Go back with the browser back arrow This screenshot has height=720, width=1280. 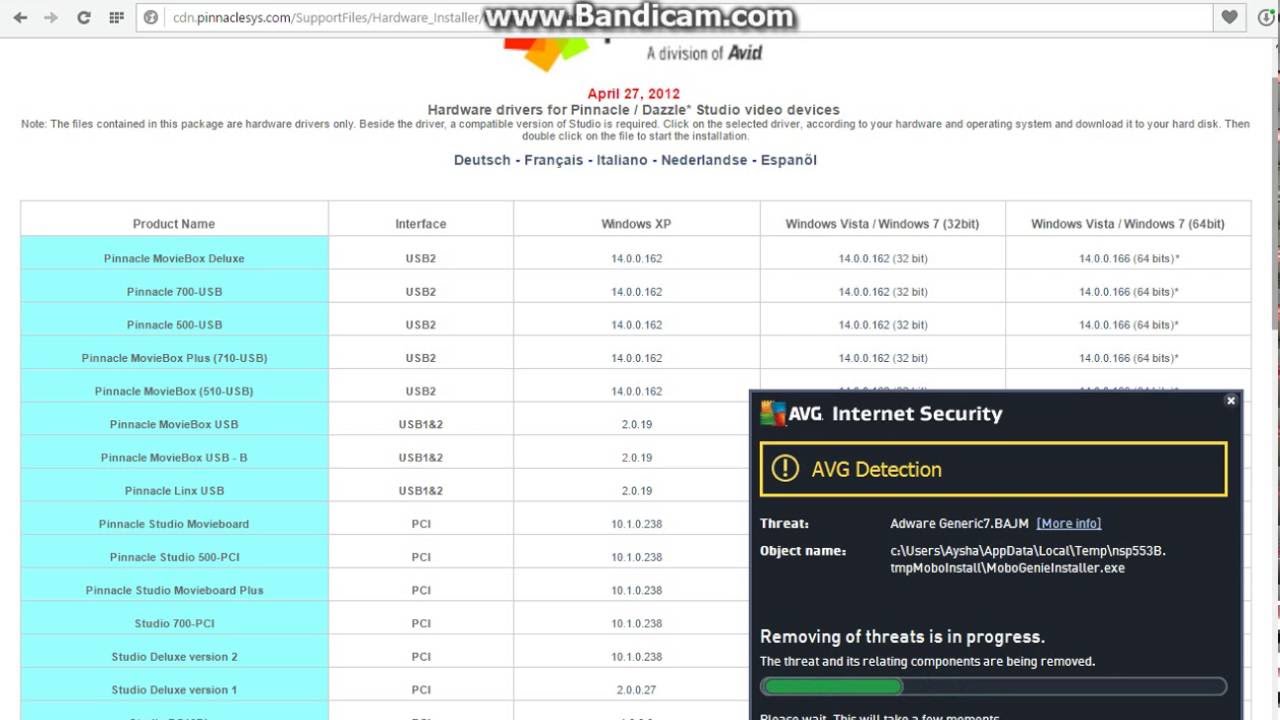coord(21,17)
